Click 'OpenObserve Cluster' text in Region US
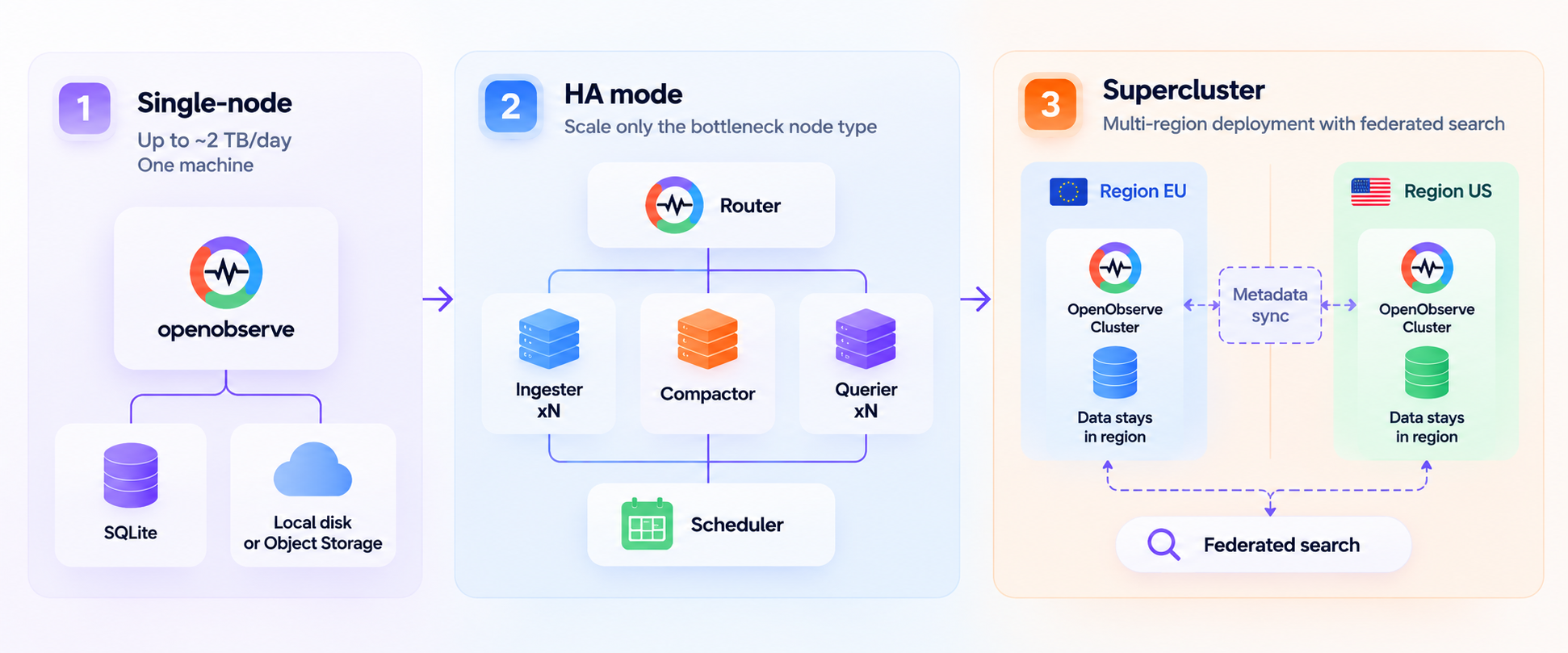 [x=1427, y=318]
